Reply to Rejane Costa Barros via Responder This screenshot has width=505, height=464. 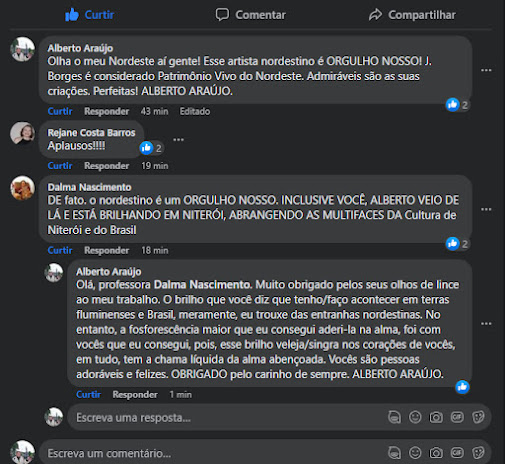point(106,166)
